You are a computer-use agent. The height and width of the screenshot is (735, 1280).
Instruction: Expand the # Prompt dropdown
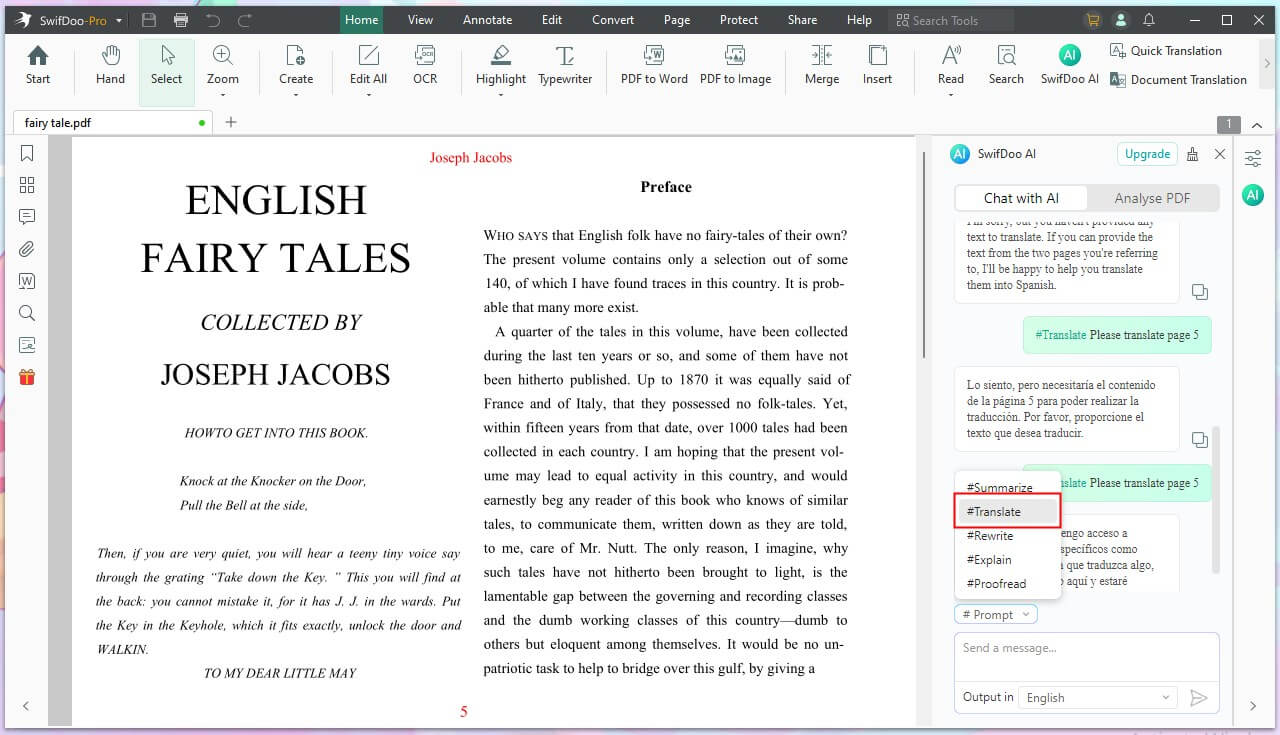click(996, 614)
